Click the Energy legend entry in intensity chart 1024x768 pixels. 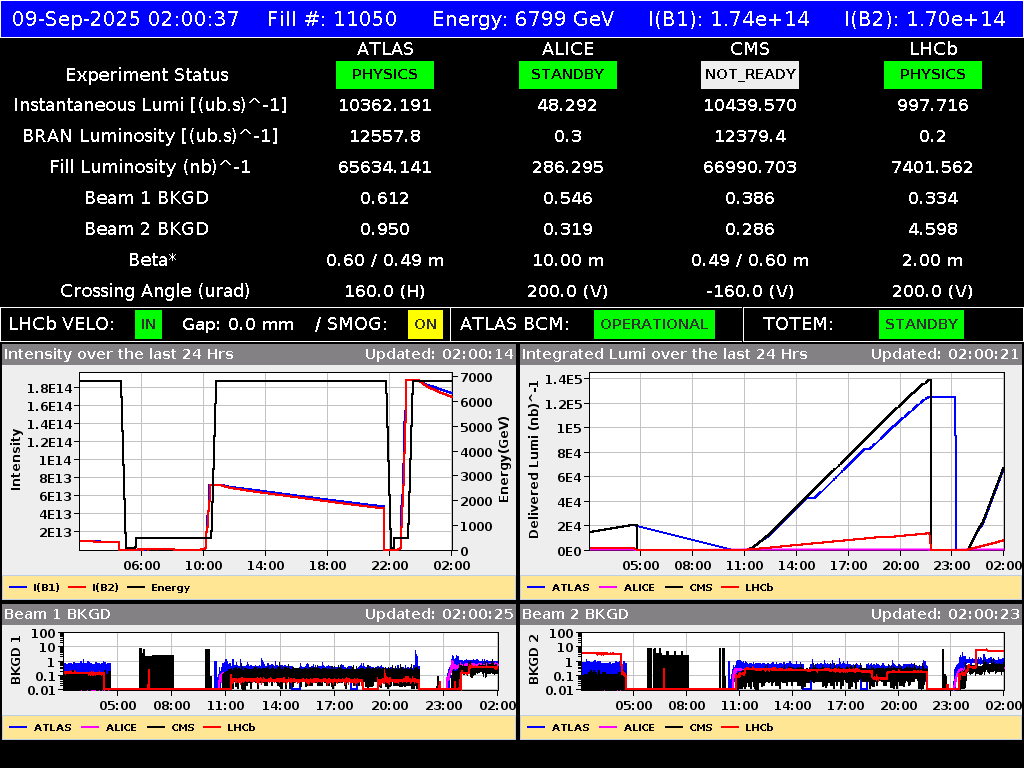tap(159, 588)
